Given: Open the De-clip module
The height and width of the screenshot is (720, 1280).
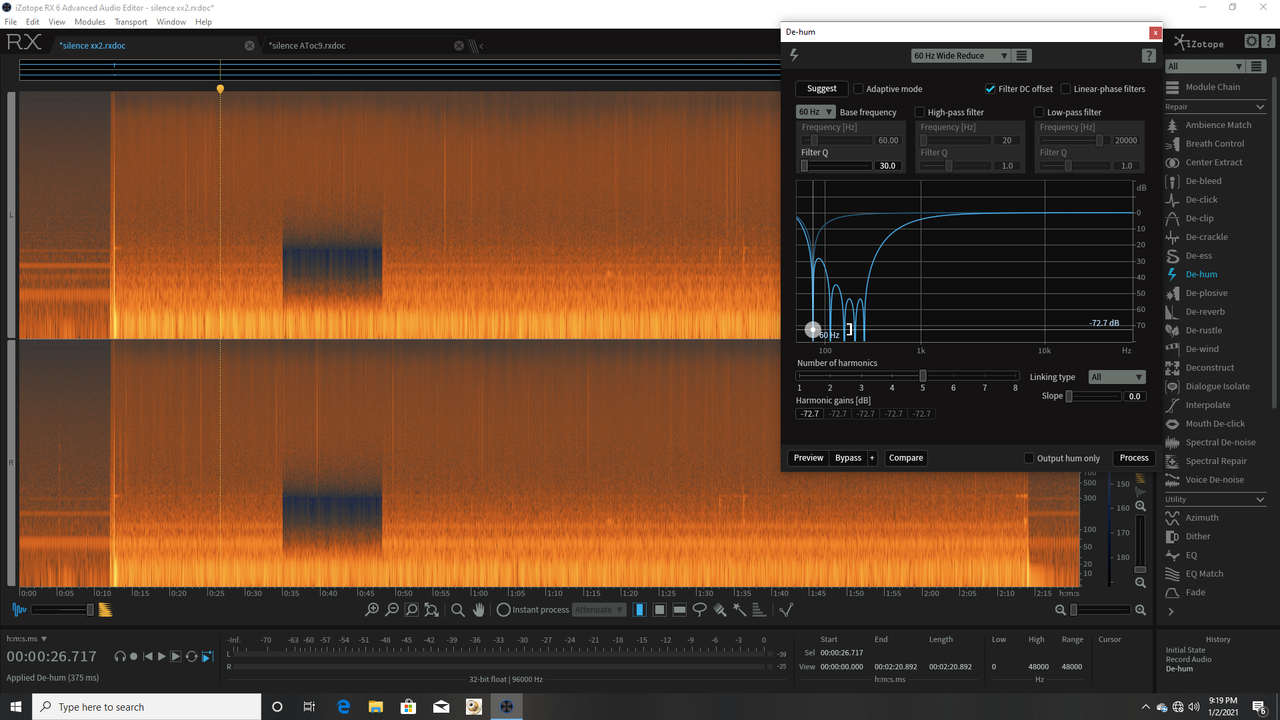Looking at the screenshot, I should click(1191, 218).
